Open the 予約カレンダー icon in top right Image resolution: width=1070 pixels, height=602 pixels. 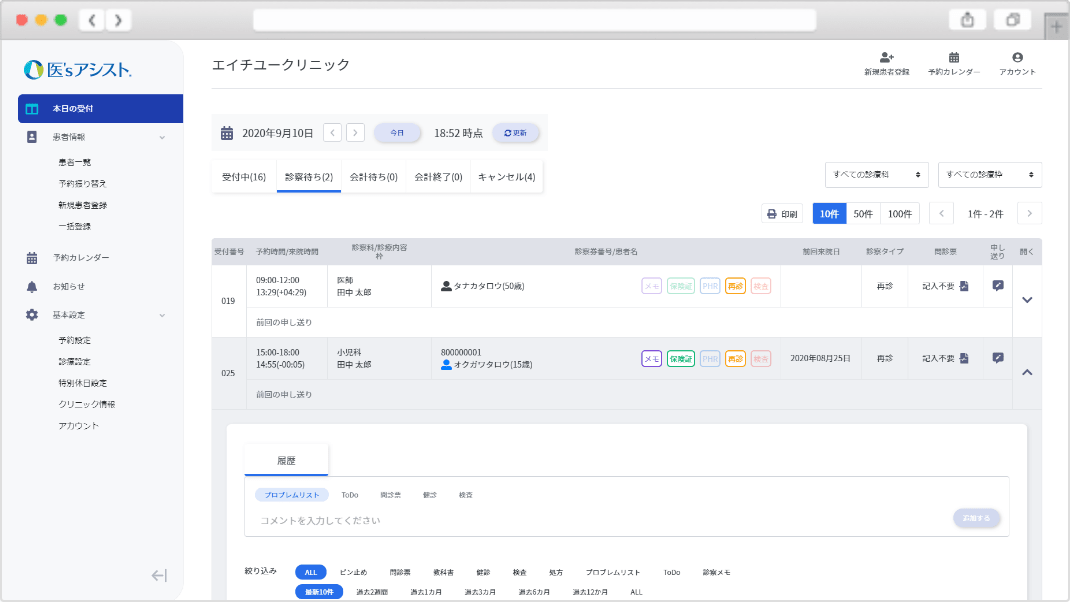(x=953, y=58)
